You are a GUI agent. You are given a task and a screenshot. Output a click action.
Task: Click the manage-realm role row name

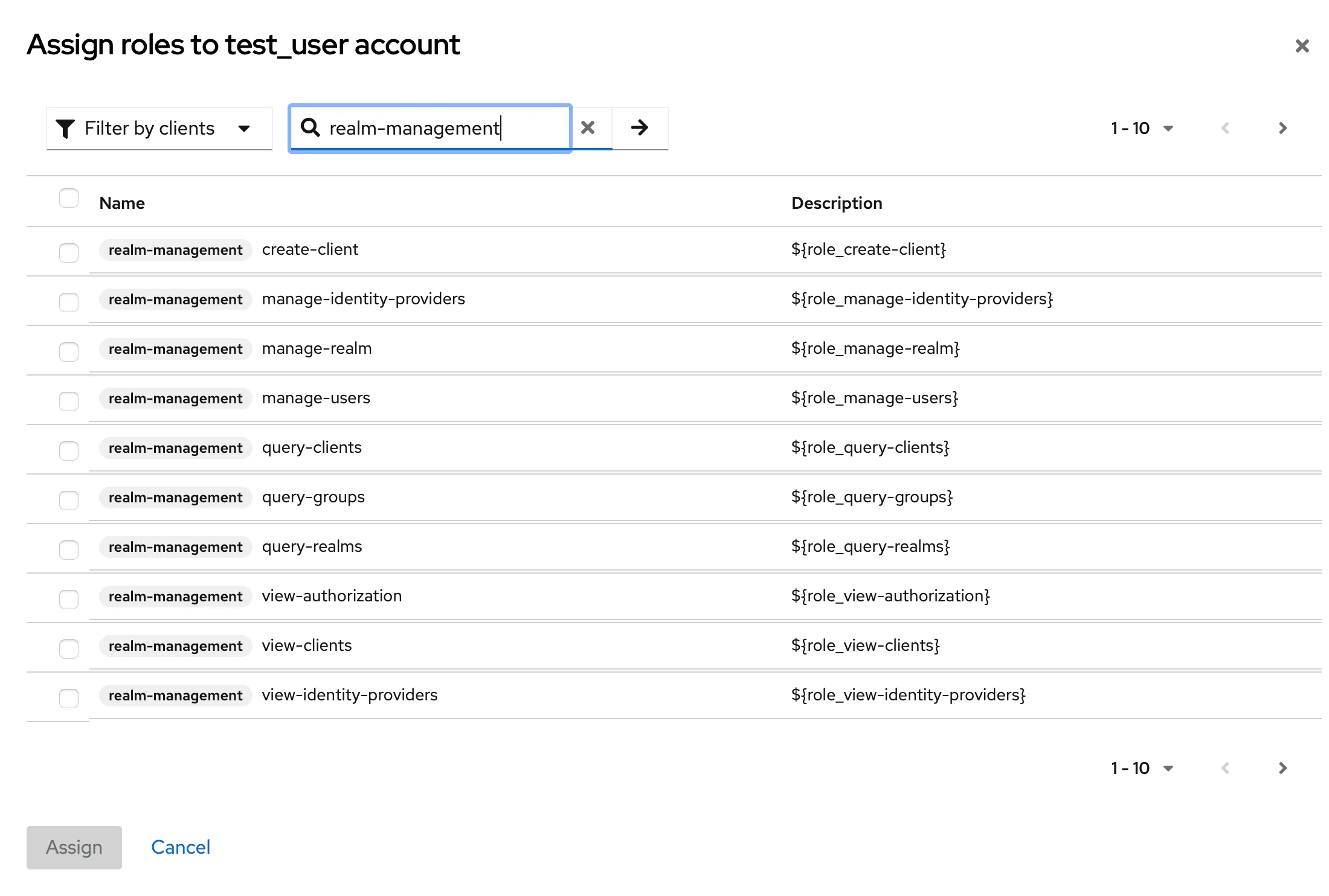click(x=317, y=348)
